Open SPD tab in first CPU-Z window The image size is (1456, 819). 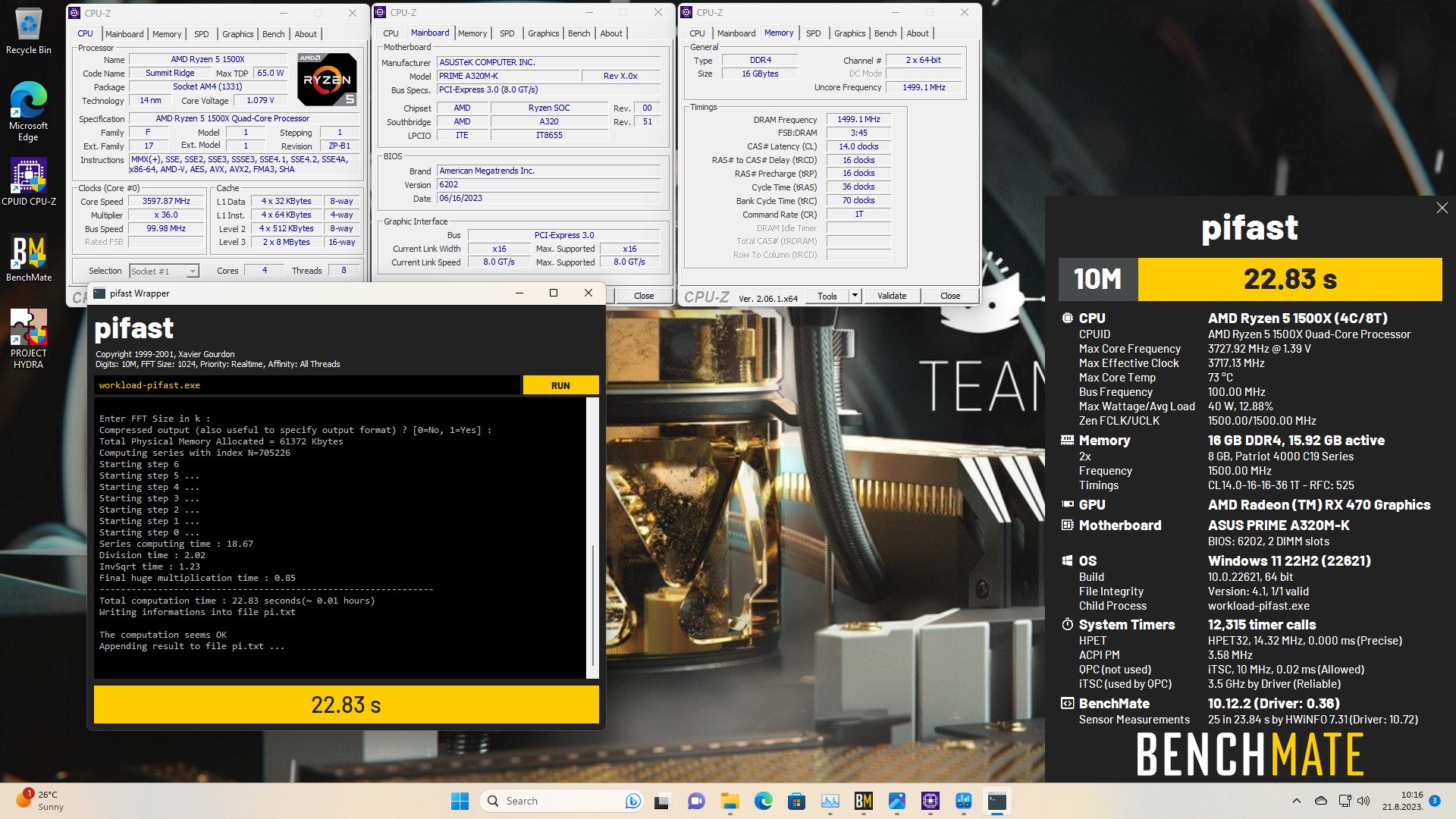pos(201,34)
